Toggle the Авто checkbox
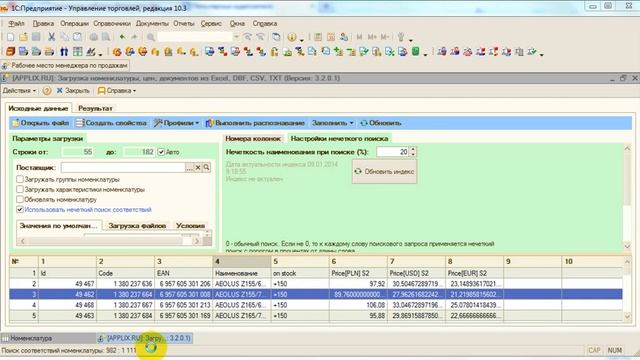This screenshot has width=640, height=360. [161, 152]
